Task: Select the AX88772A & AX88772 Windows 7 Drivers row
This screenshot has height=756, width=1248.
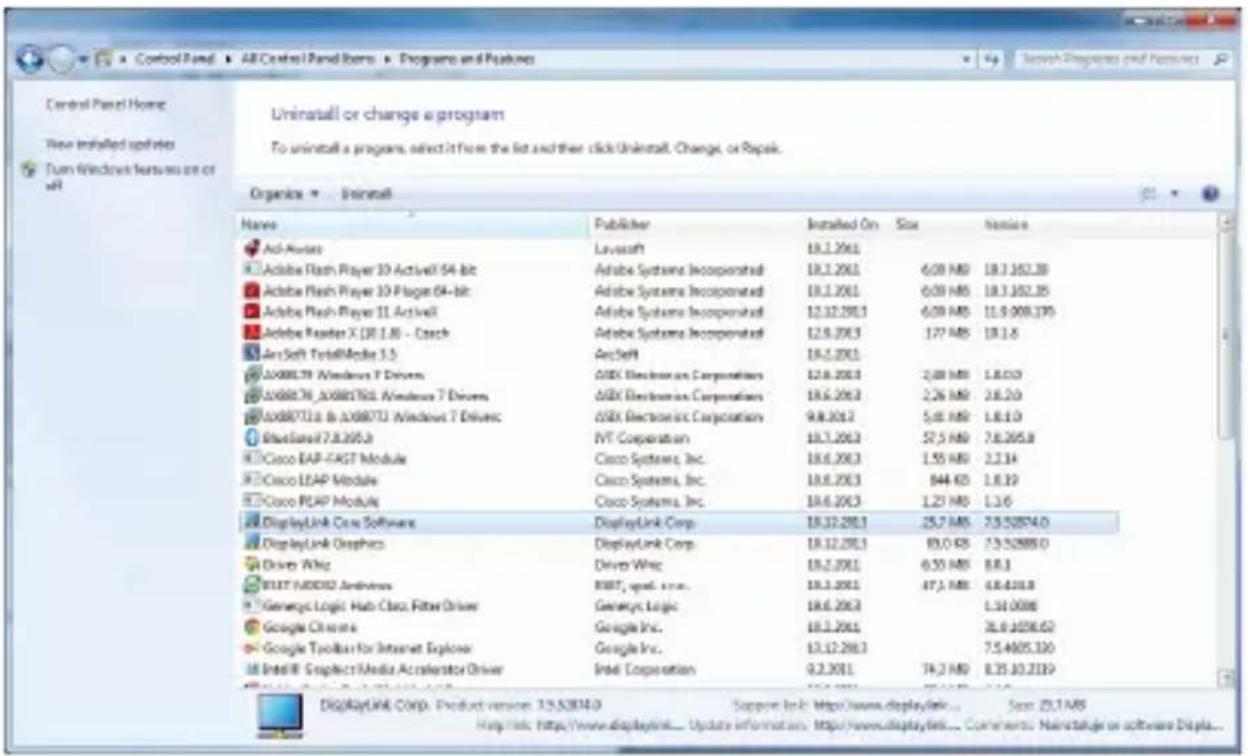Action: [x=678, y=417]
